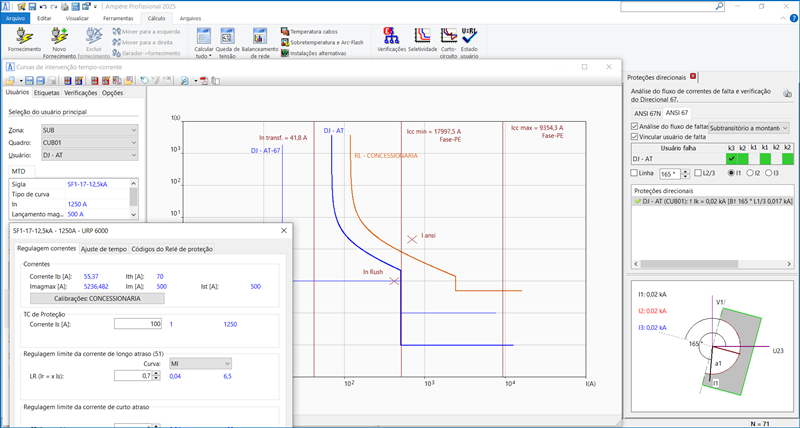800x428 pixels.
Task: Switch to the ANSI 67N tab
Action: tap(647, 113)
